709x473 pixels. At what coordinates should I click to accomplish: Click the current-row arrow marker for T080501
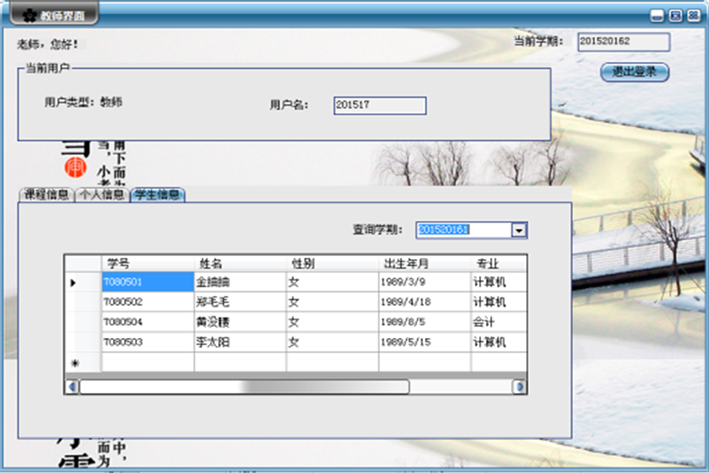(72, 282)
